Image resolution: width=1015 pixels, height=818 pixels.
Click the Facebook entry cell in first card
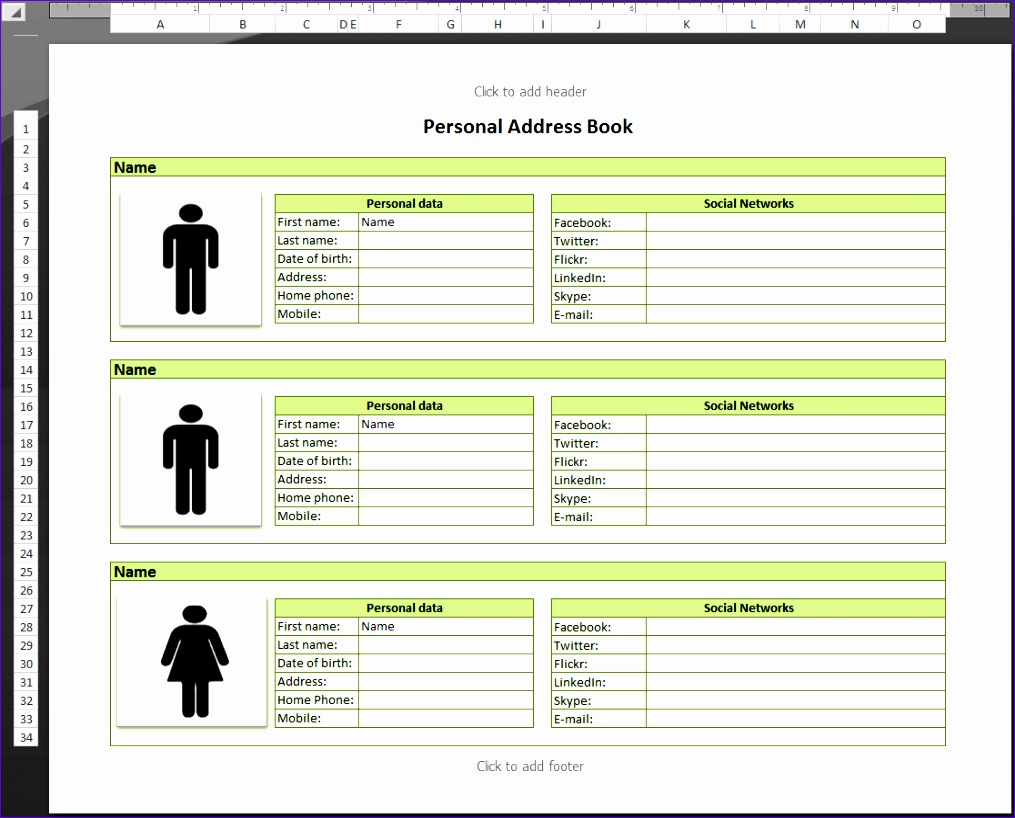[x=795, y=222]
